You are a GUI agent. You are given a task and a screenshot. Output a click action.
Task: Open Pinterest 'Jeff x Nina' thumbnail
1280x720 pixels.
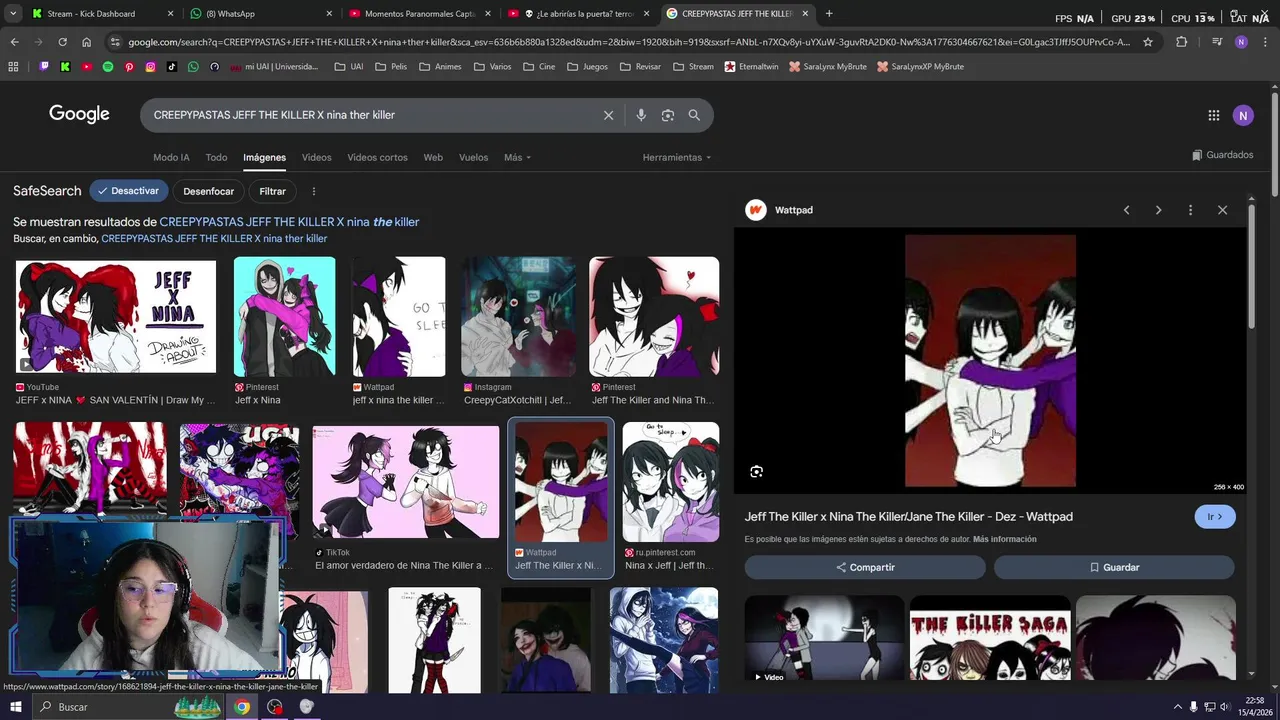coord(284,316)
